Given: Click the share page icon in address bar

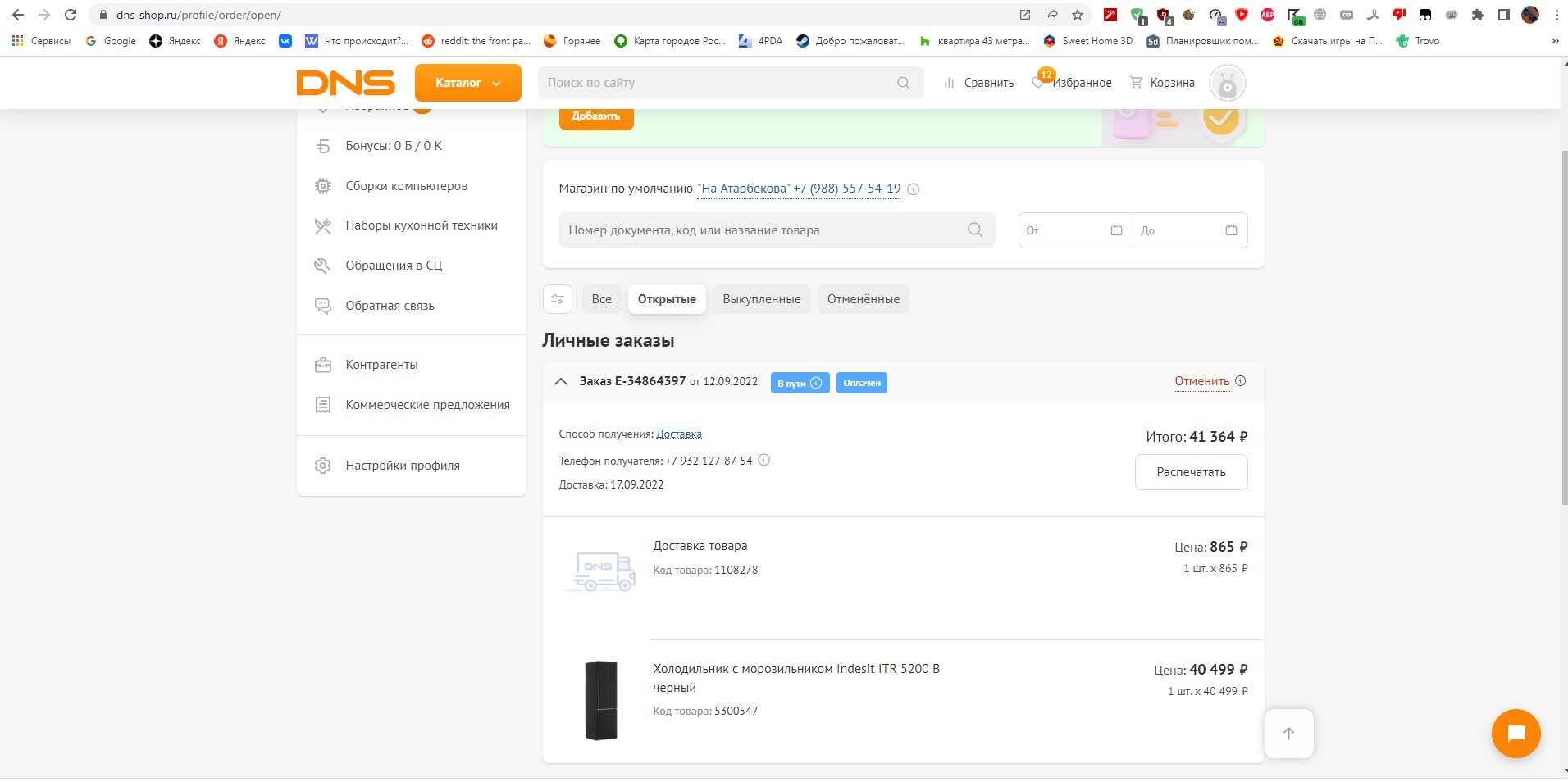Looking at the screenshot, I should tap(1051, 15).
